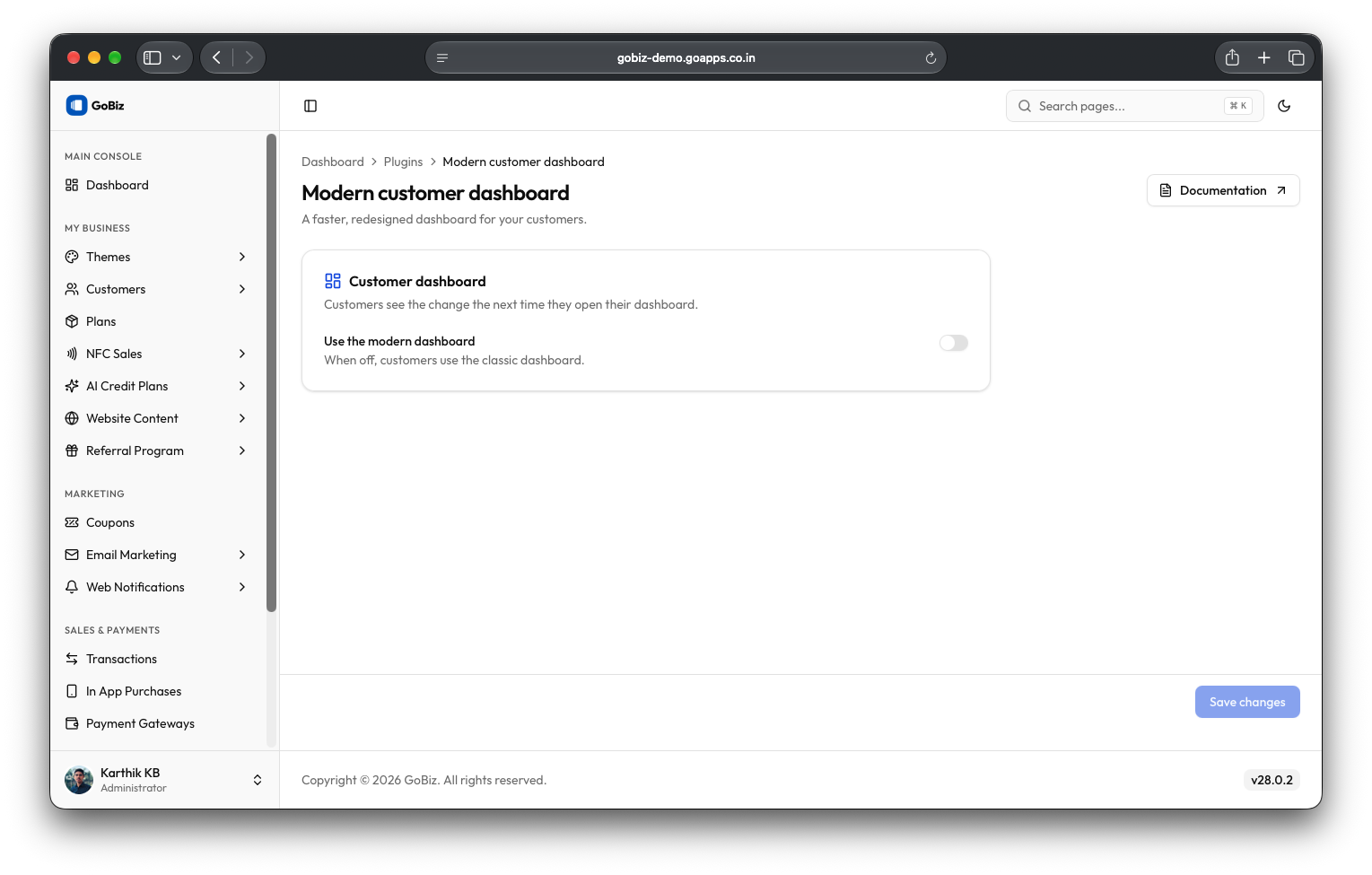Viewport: 1372px width, 875px height.
Task: Click the browser back arrow
Action: tap(216, 57)
